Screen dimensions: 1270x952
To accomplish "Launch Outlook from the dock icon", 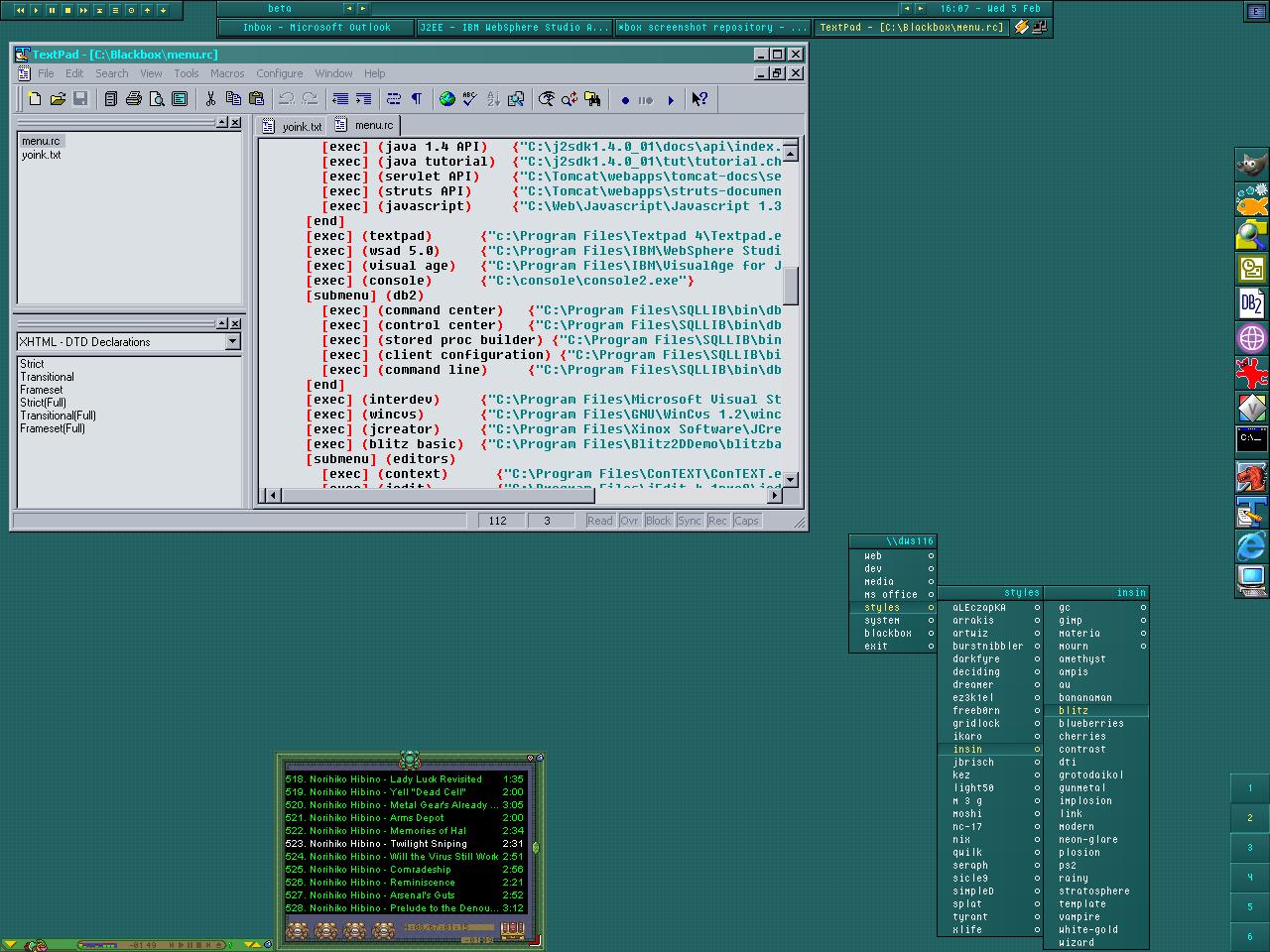I will [1251, 269].
